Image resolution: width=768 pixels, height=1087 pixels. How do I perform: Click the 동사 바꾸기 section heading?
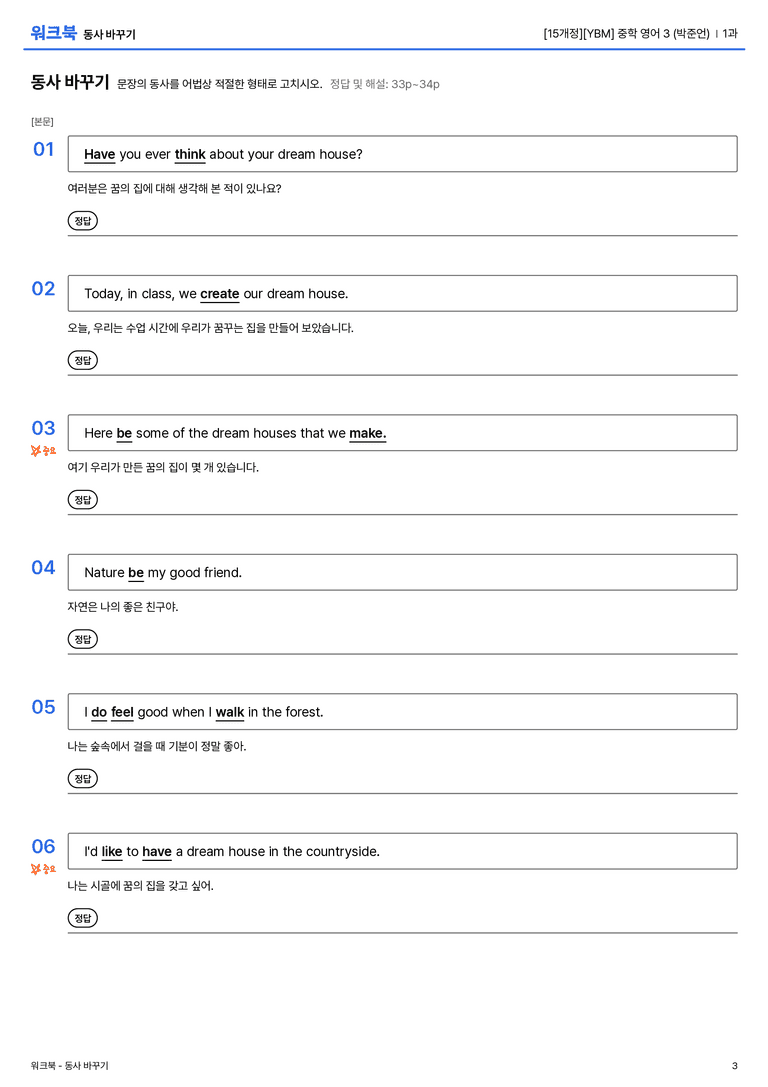tap(69, 82)
